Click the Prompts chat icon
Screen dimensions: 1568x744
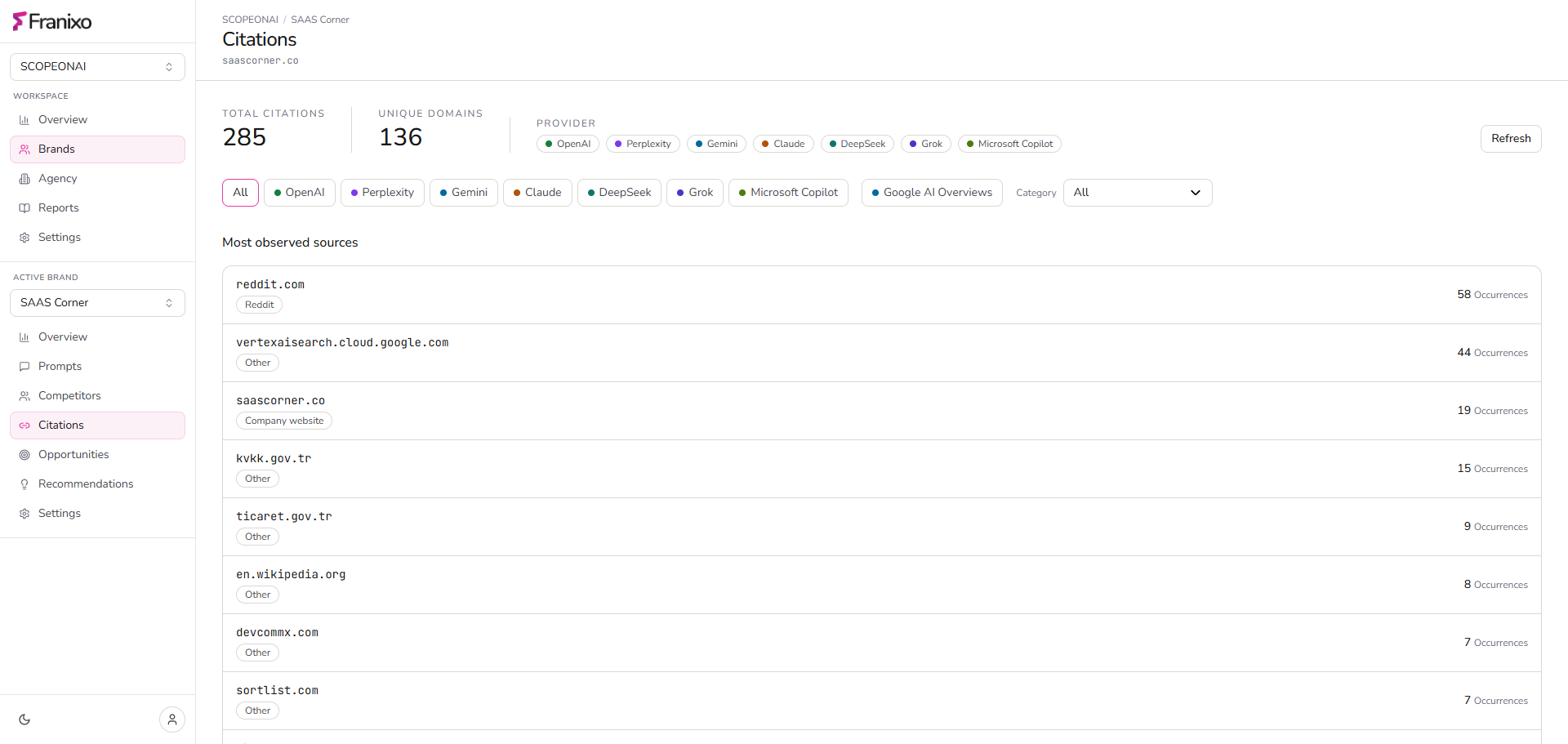coord(24,367)
